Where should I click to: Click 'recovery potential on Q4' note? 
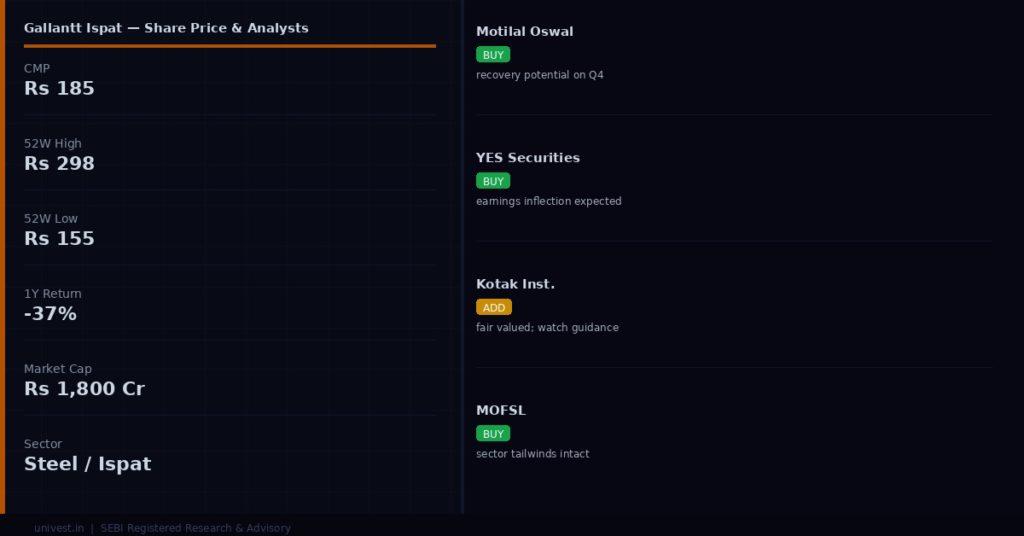click(539, 75)
